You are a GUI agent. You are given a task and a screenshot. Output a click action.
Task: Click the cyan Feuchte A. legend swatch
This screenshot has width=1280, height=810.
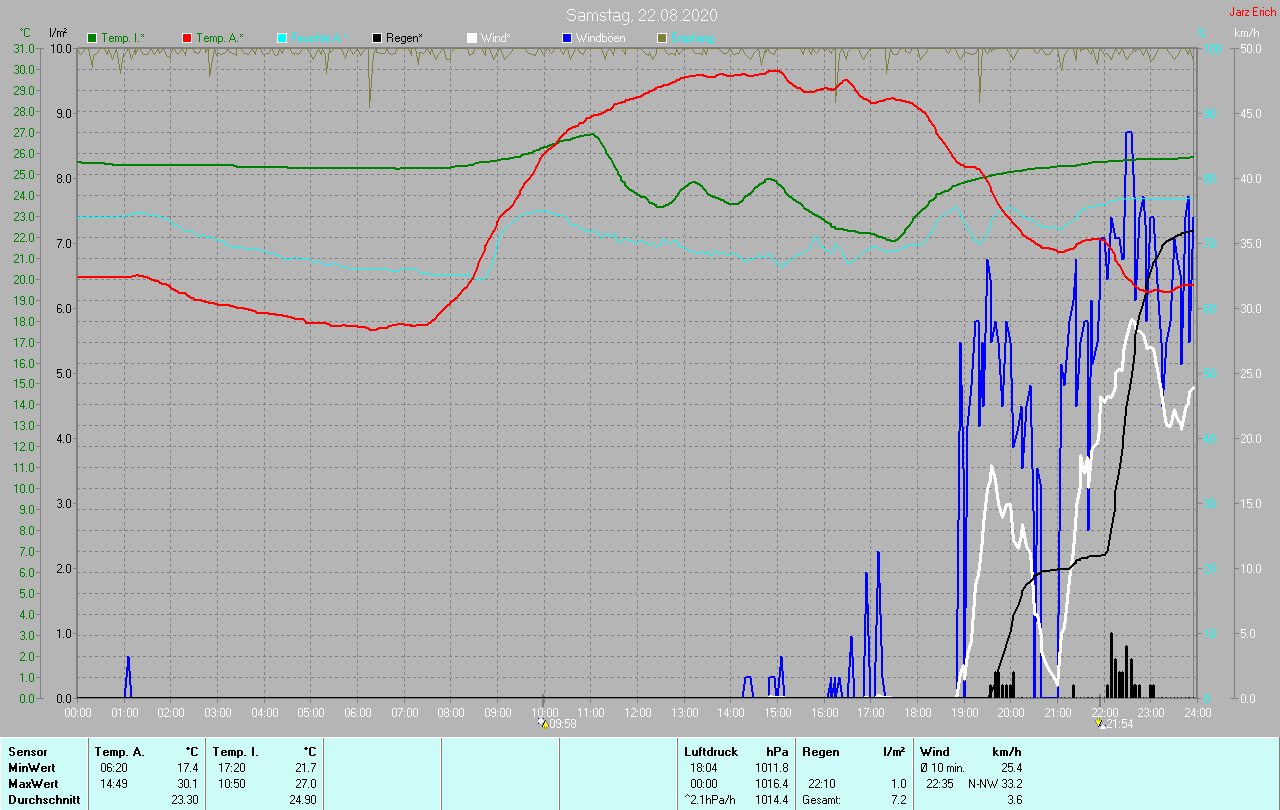281,38
